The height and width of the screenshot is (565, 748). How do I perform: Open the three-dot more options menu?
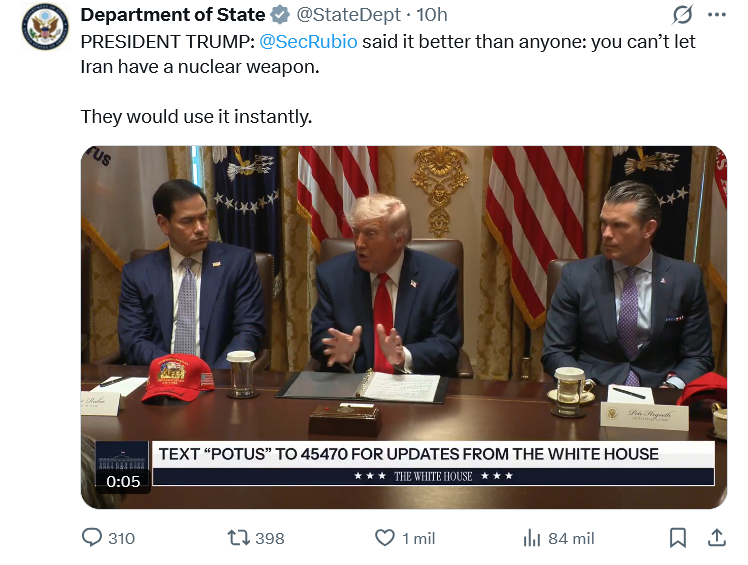tap(717, 15)
